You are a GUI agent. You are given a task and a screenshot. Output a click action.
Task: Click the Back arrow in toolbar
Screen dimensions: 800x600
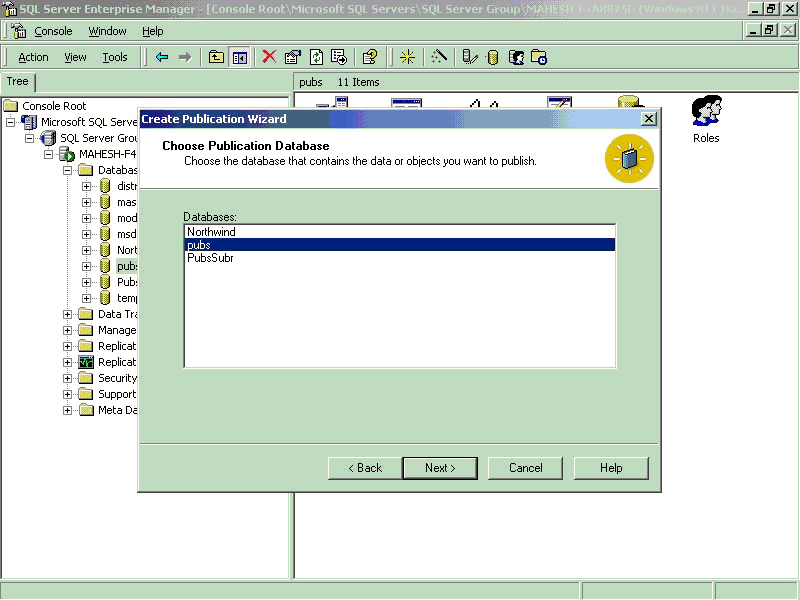162,57
